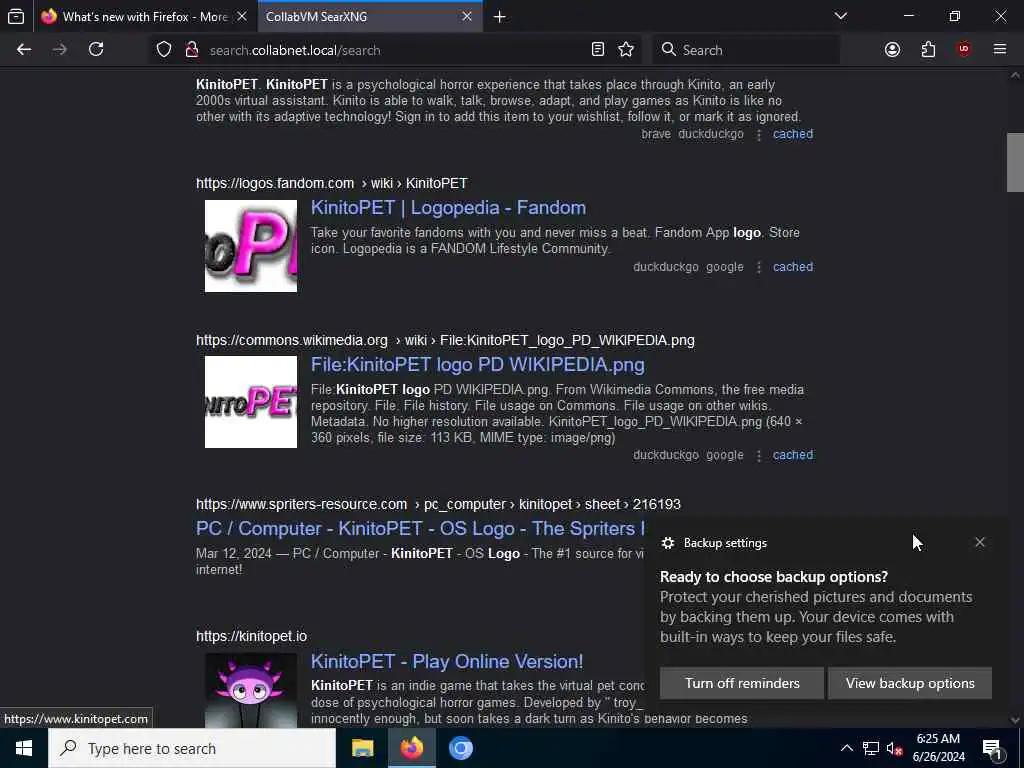Screen dimensions: 1024x768
Task: Open the uBlock Origin extension popup
Action: click(x=964, y=50)
